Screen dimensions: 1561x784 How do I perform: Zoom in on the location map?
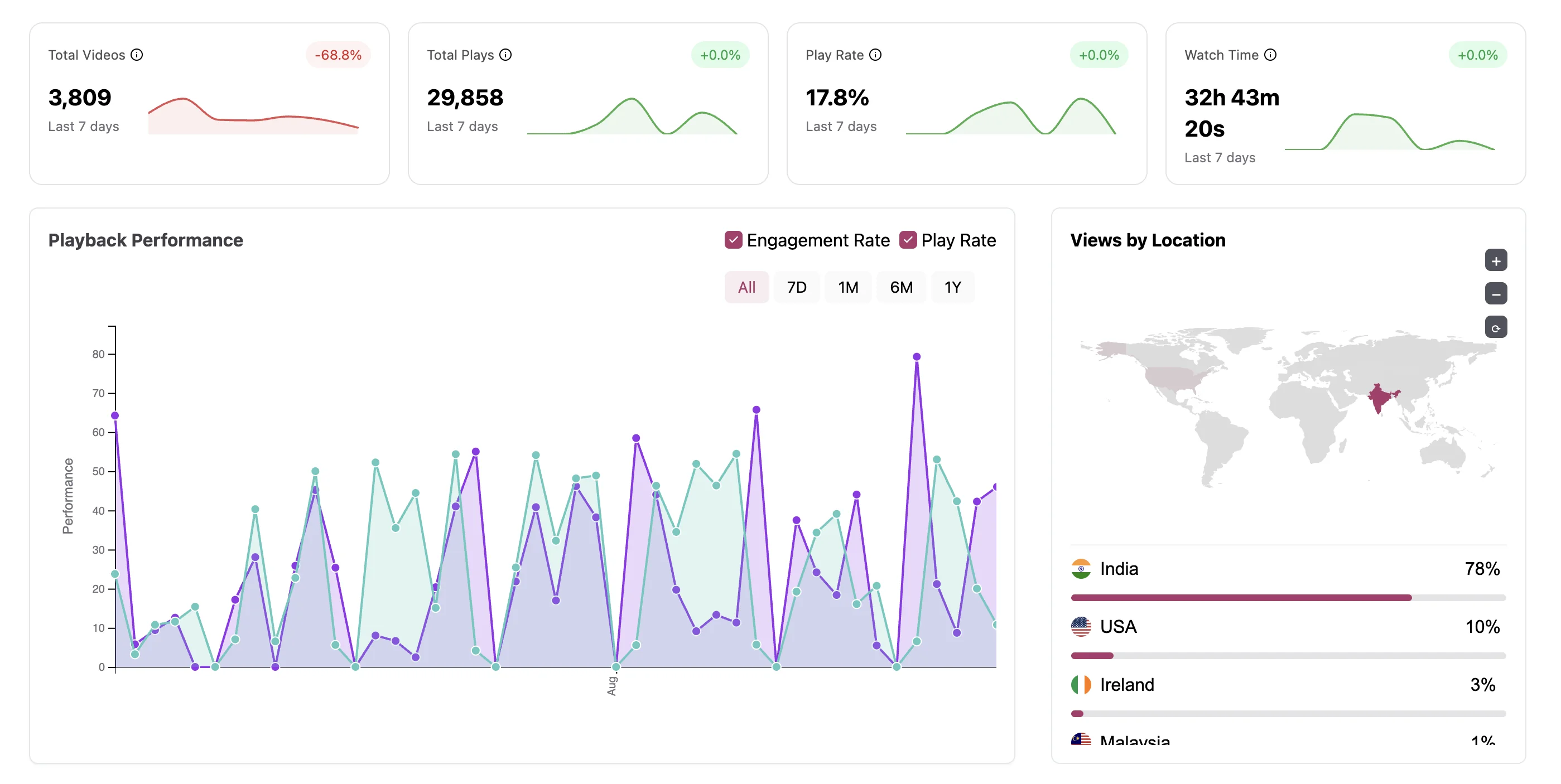coord(1496,260)
